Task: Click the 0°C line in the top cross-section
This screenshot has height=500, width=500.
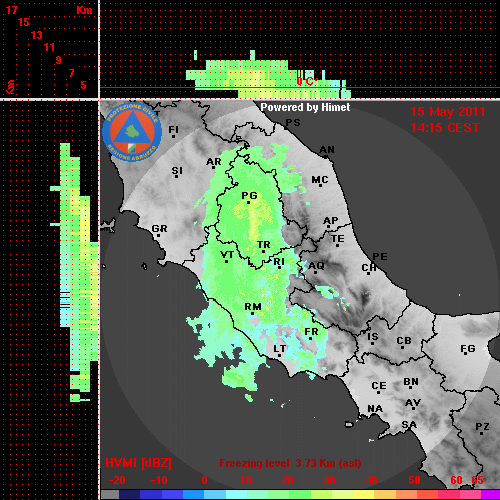Action: pos(300,88)
